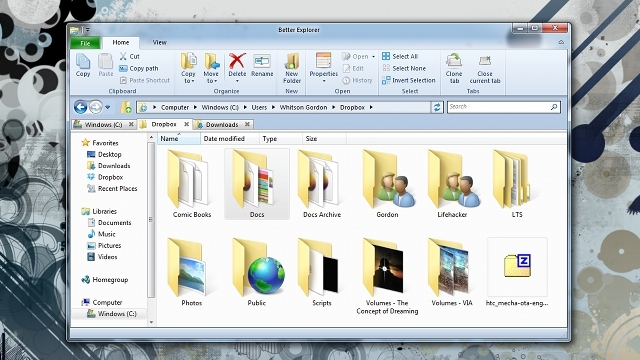The image size is (640, 360).
Task: Expand the arrow after Dropbox breadcrumb
Action: (x=371, y=107)
